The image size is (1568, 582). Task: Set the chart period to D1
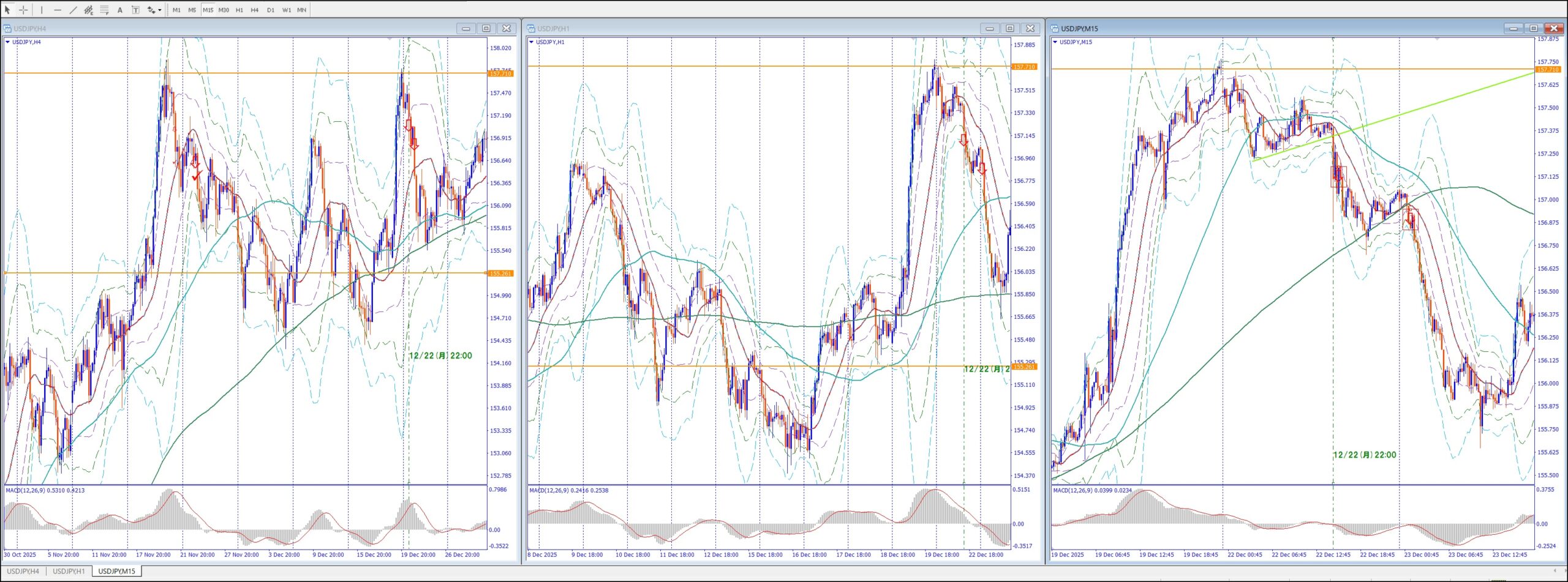coord(271,10)
